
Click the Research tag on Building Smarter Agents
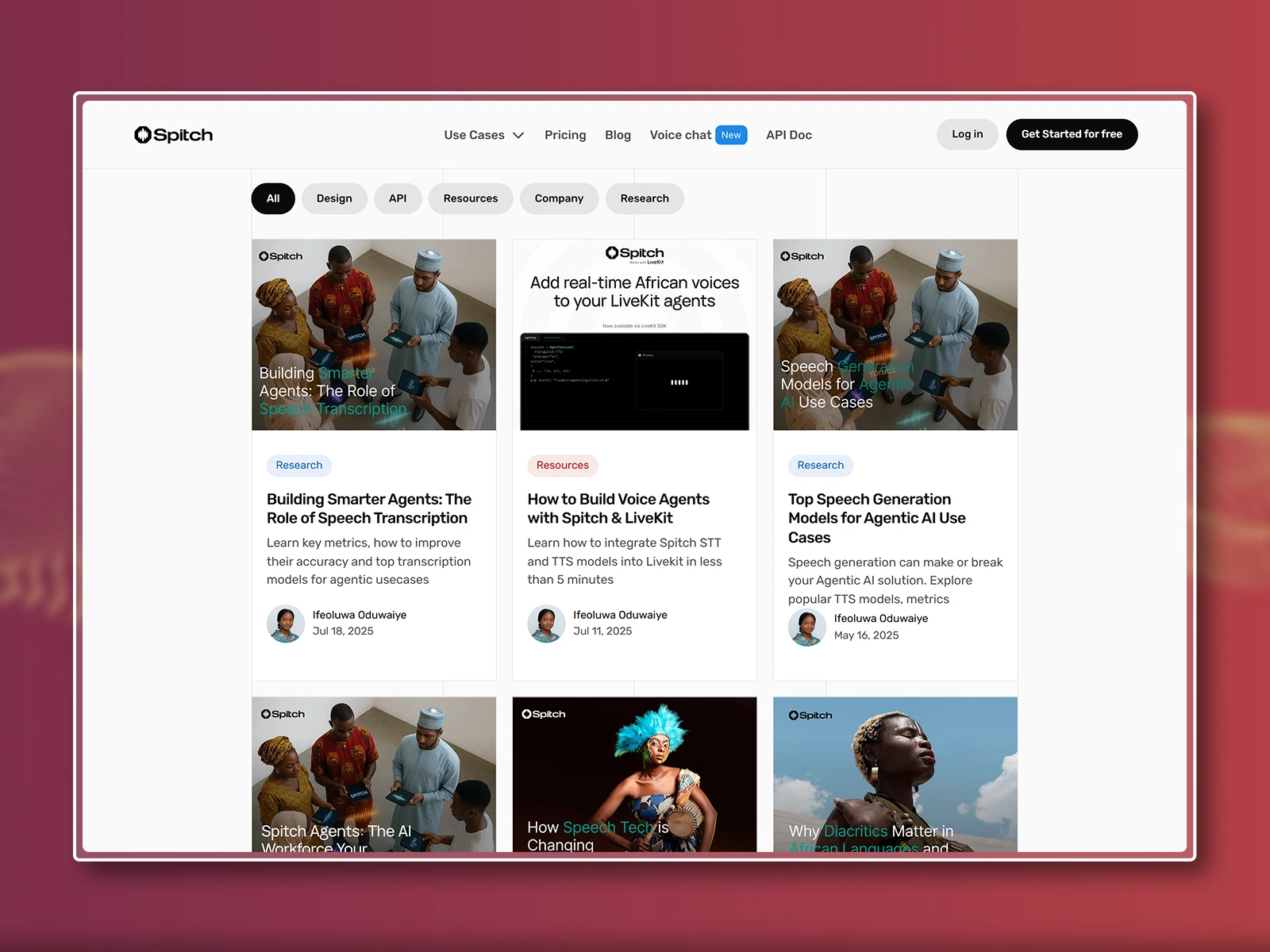(x=299, y=466)
